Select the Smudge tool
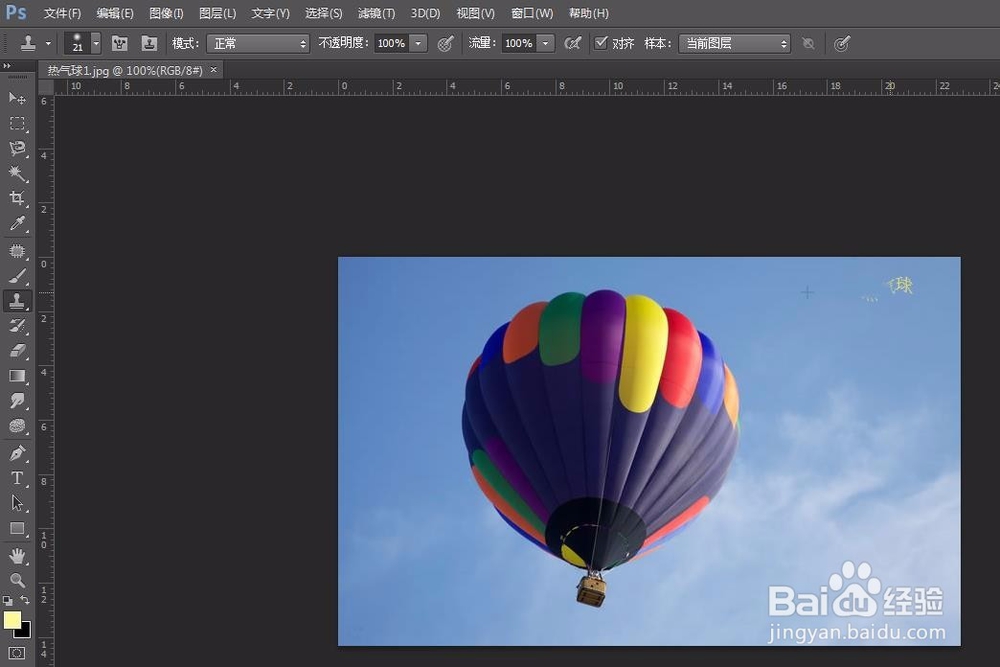1000x667 pixels. (x=17, y=401)
